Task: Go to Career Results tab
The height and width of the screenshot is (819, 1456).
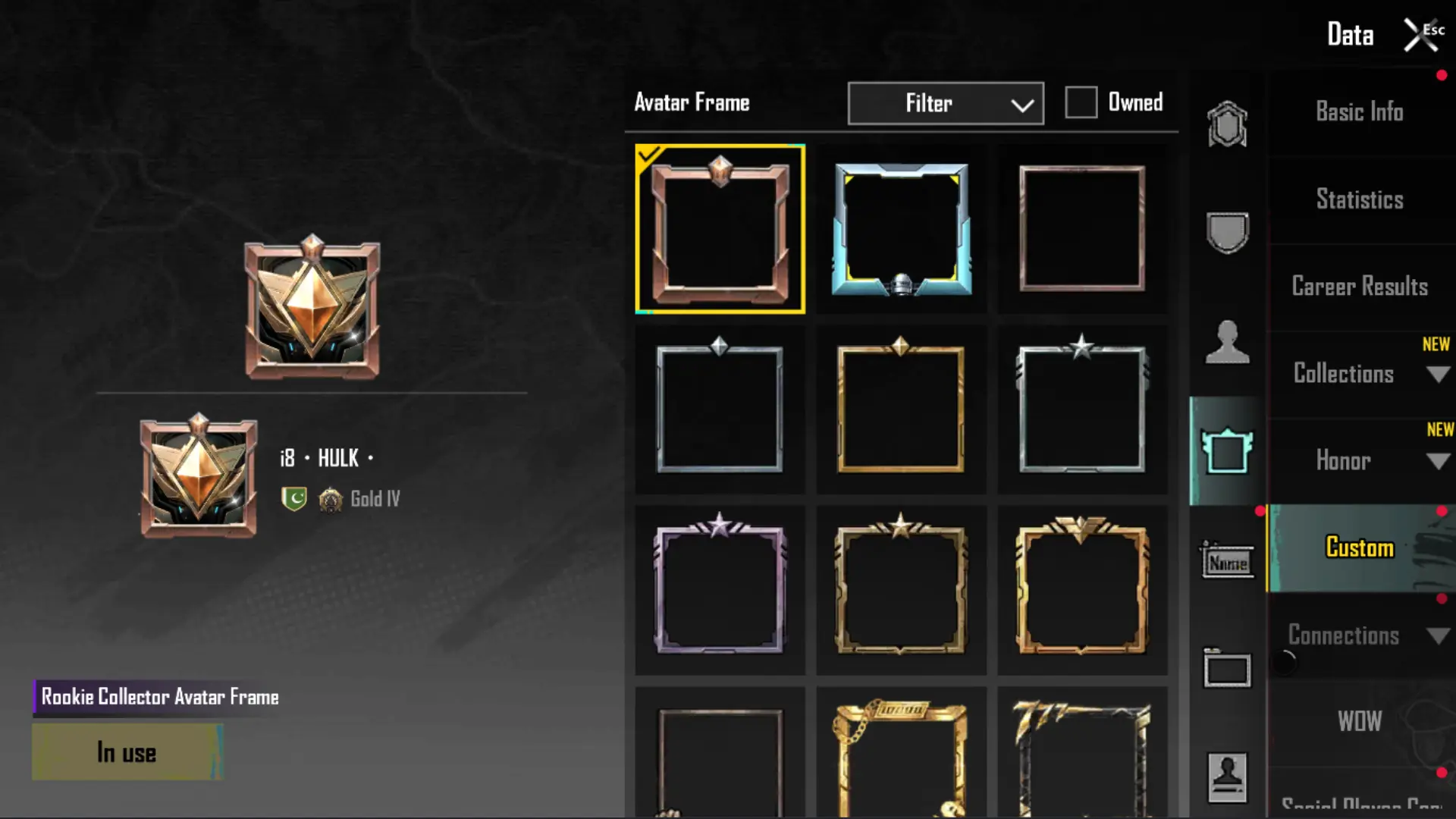Action: (x=1360, y=287)
